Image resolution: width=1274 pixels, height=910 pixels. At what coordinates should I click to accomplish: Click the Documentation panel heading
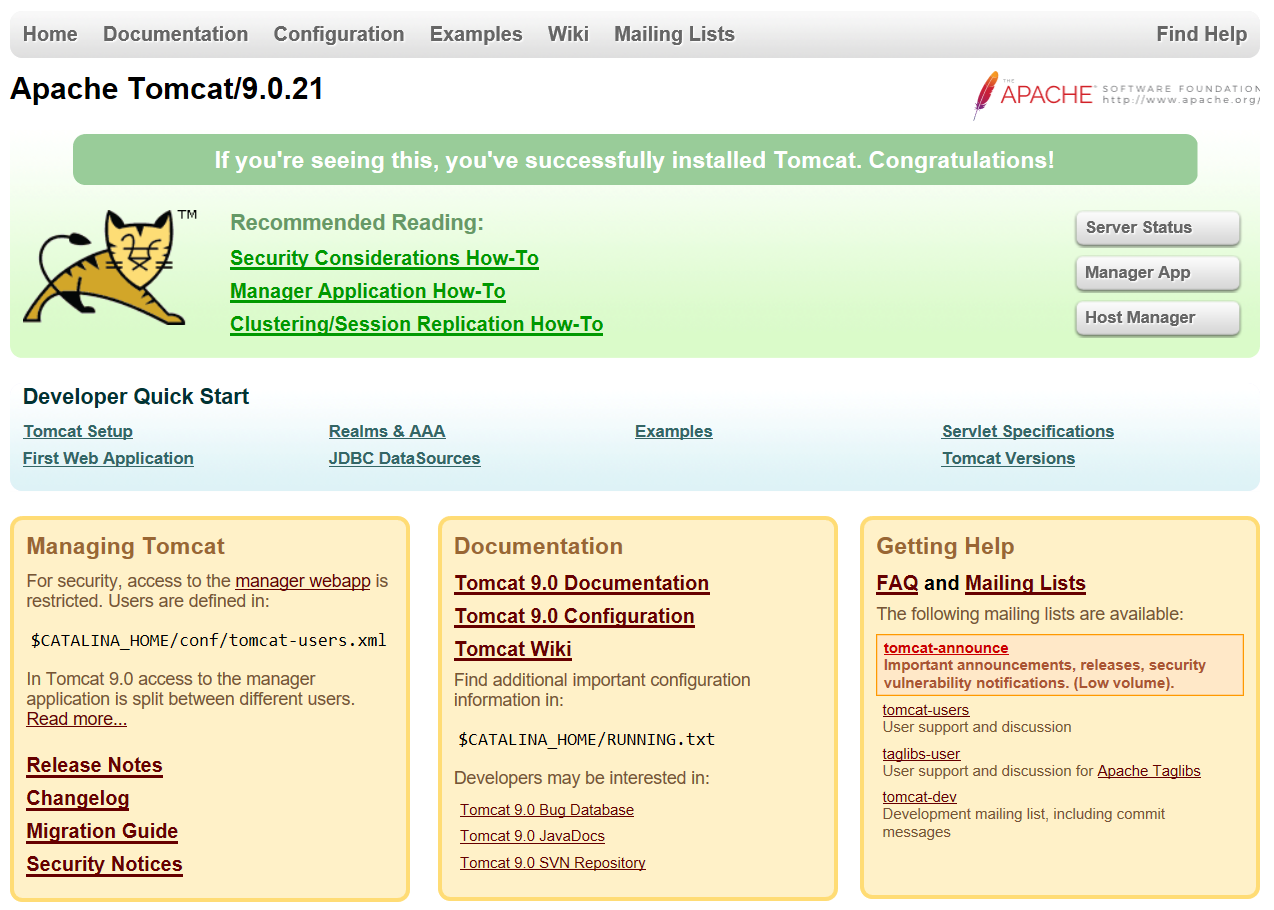click(538, 546)
